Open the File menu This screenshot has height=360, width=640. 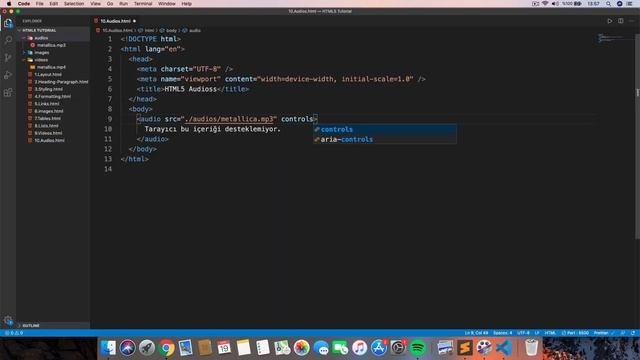(40, 4)
